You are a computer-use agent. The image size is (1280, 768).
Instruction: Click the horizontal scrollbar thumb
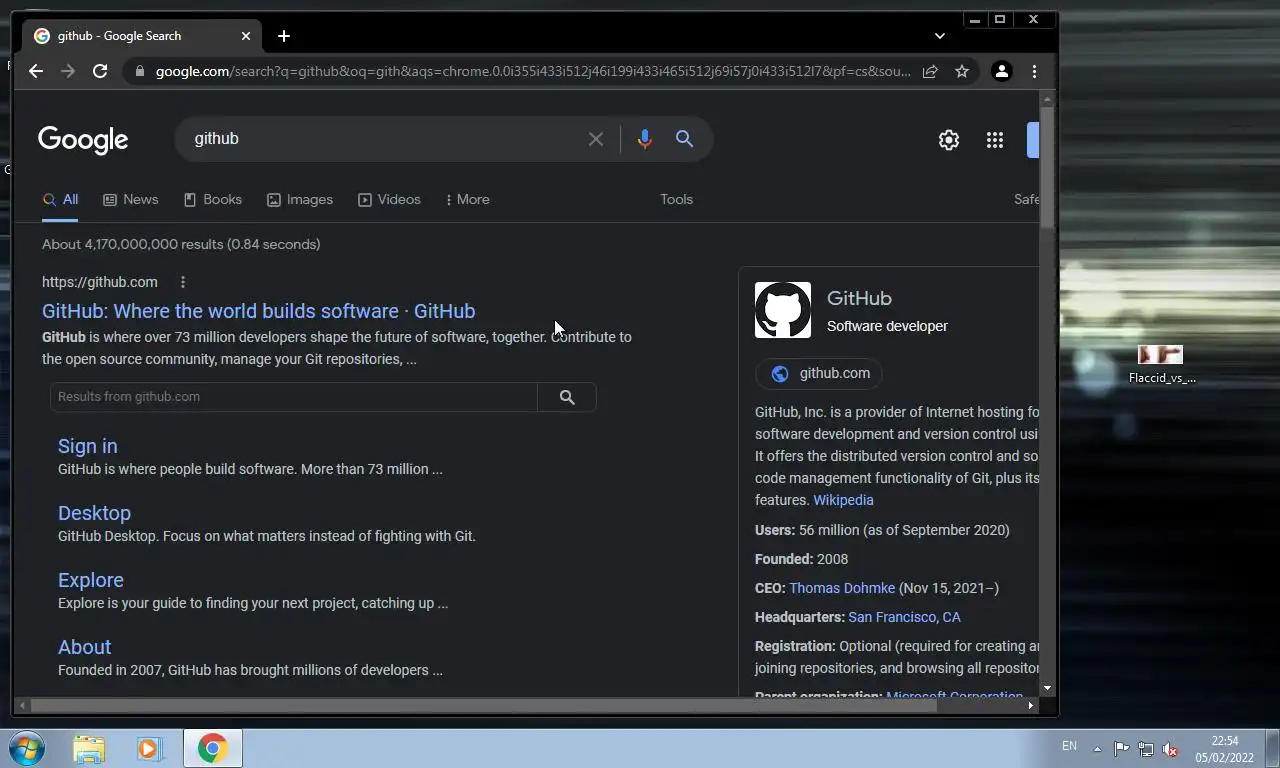coord(484,705)
